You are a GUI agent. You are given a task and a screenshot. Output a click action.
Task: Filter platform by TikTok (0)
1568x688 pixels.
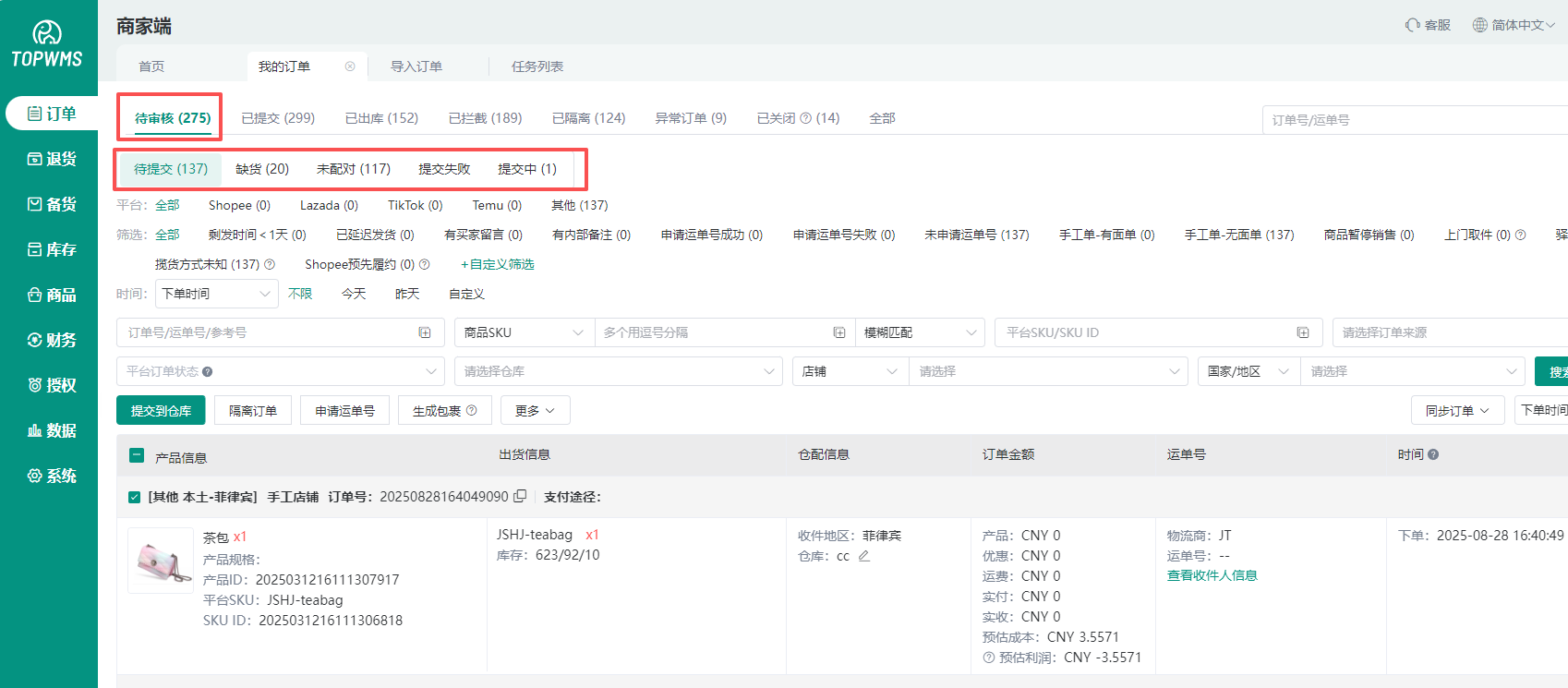[416, 205]
